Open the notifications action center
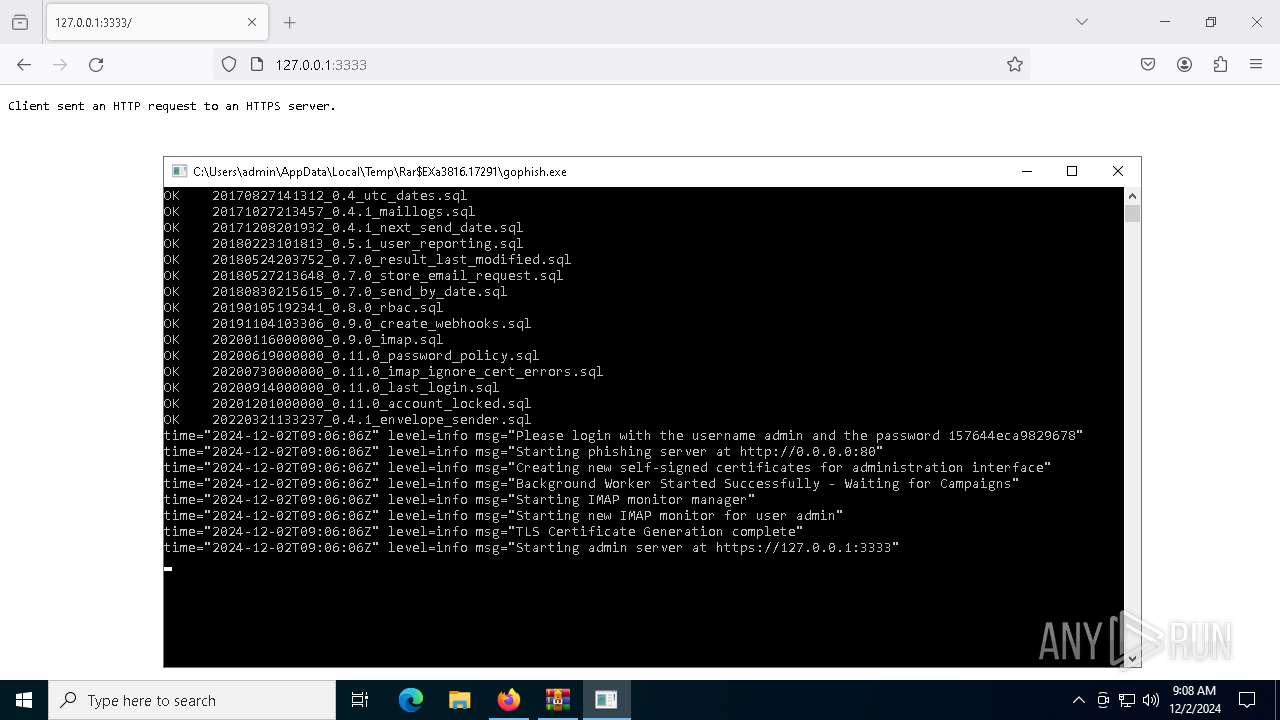Screen dimensions: 1280x720 (x=1247, y=700)
